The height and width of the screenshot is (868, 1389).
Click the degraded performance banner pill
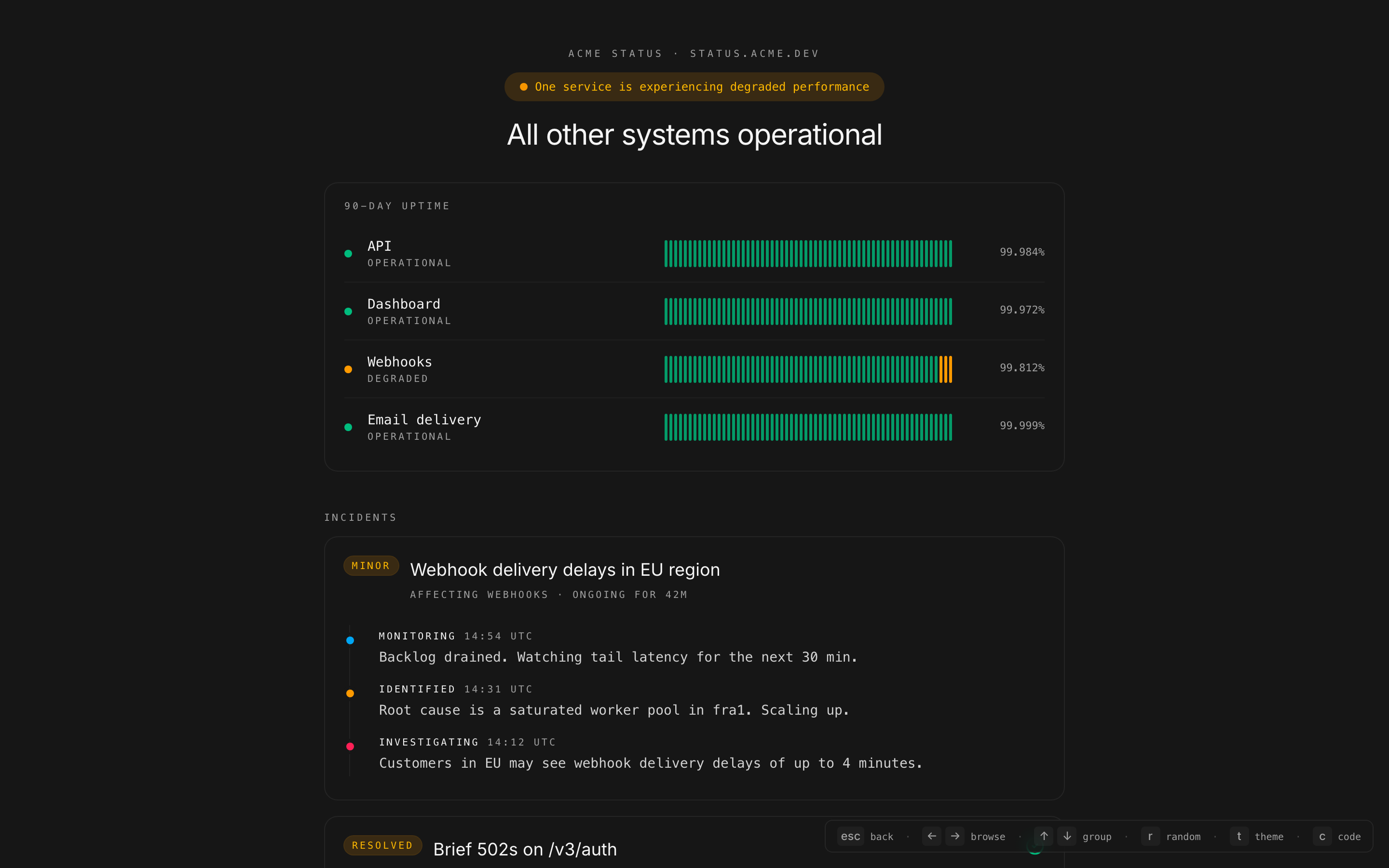point(694,87)
